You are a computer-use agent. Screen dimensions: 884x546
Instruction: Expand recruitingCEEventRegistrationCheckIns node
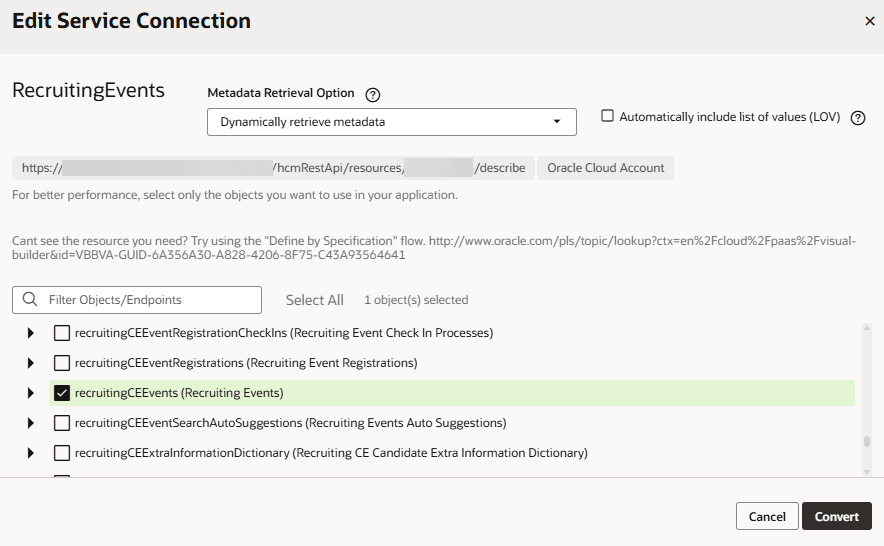click(30, 333)
